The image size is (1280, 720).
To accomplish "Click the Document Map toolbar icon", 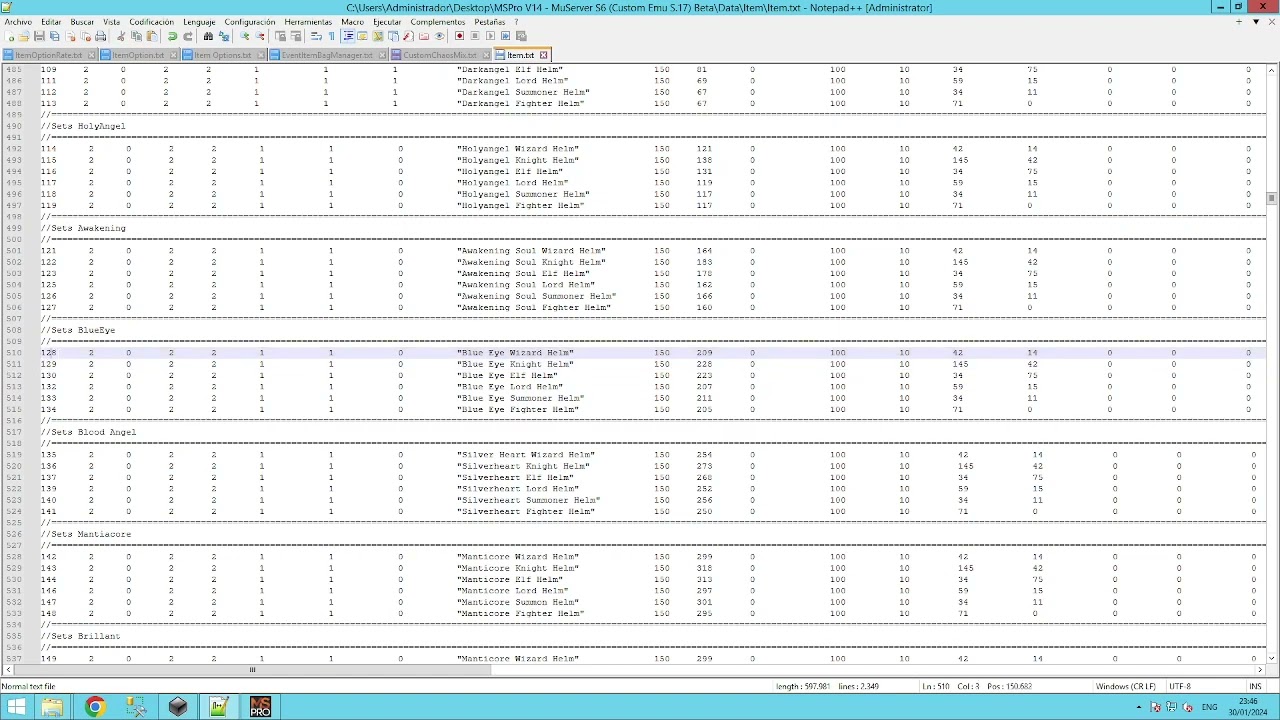I will 378,36.
